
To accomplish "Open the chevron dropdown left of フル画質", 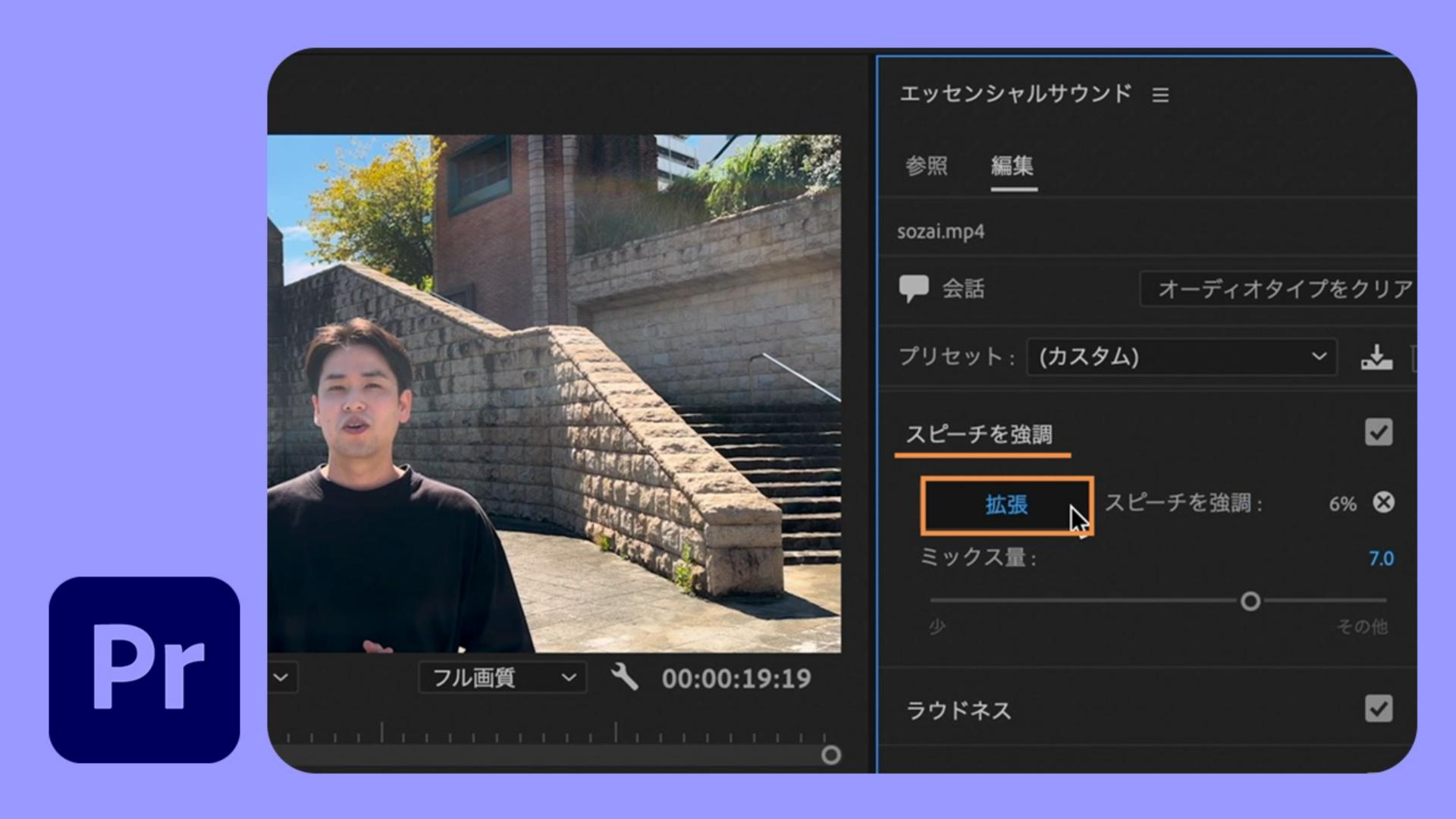I will click(x=281, y=677).
